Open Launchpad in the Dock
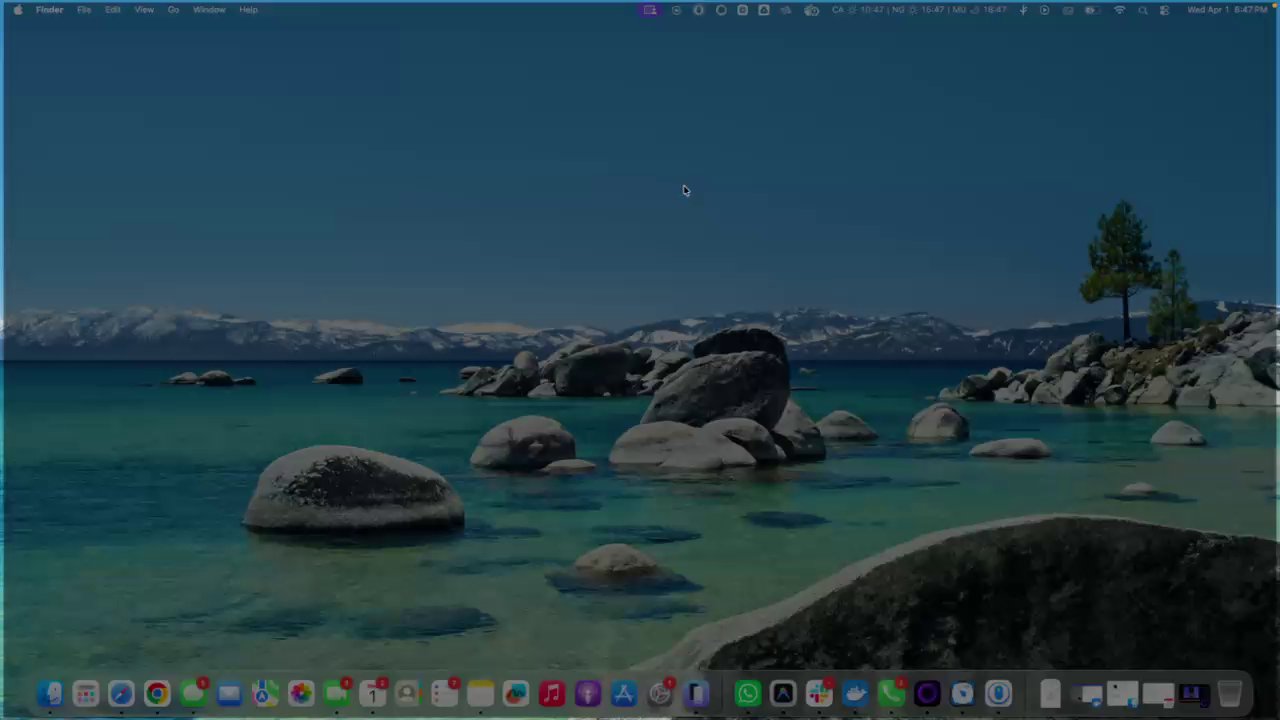 (x=86, y=694)
